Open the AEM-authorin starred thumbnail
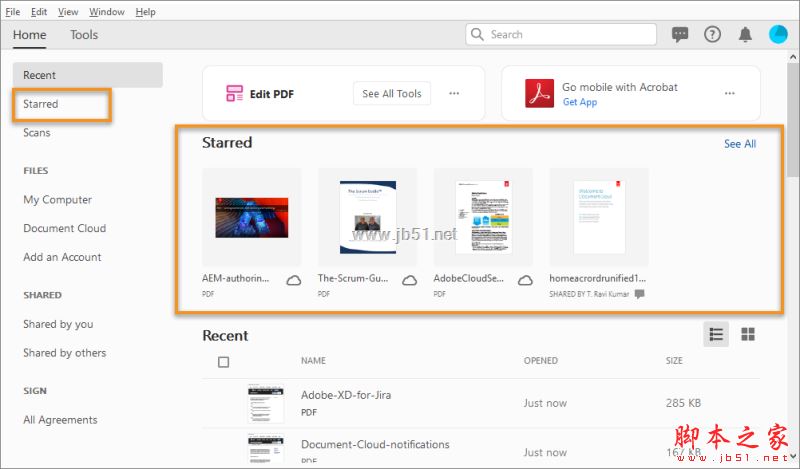This screenshot has height=469, width=800. 252,217
